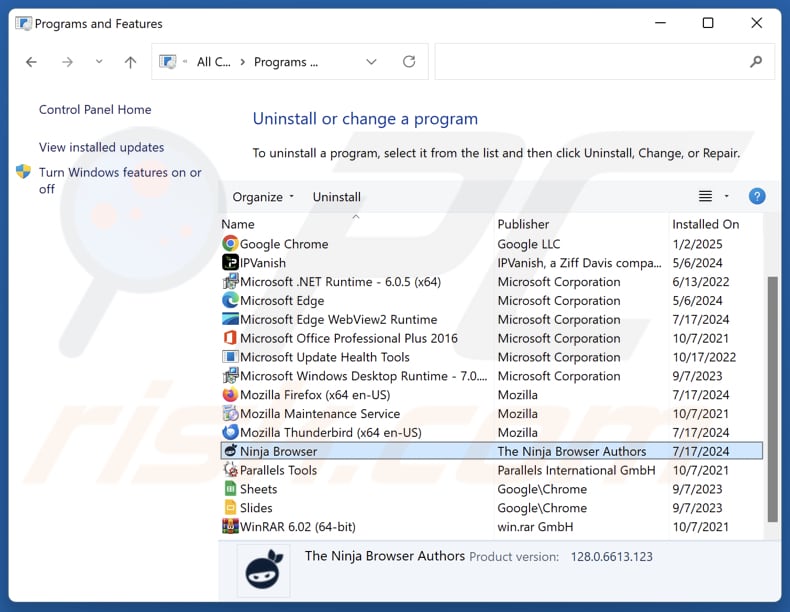Click the Parallels Tools icon

230,470
